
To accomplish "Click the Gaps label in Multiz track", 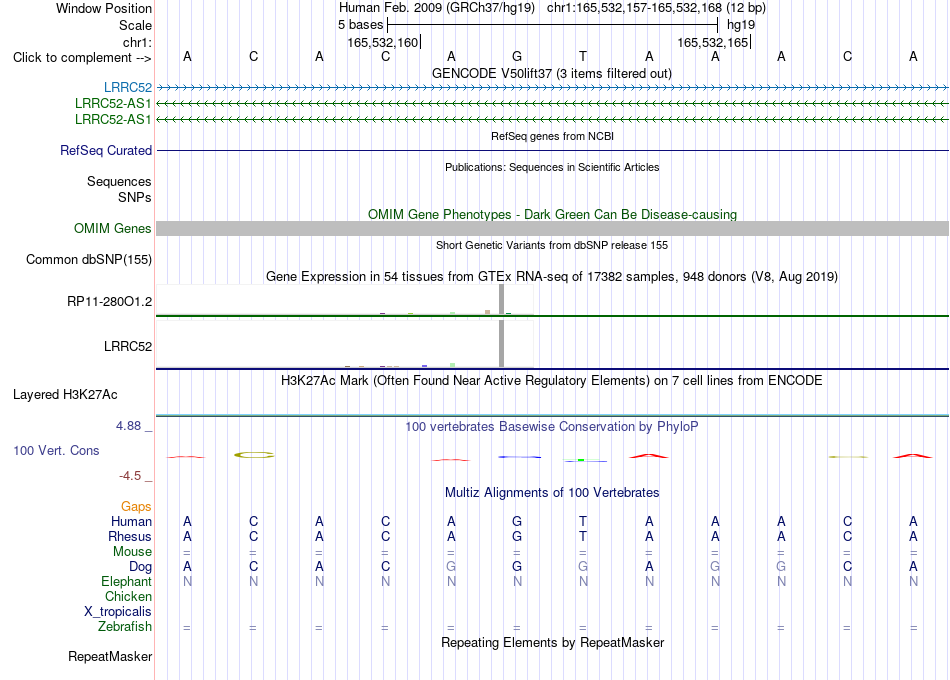I will tap(136, 507).
